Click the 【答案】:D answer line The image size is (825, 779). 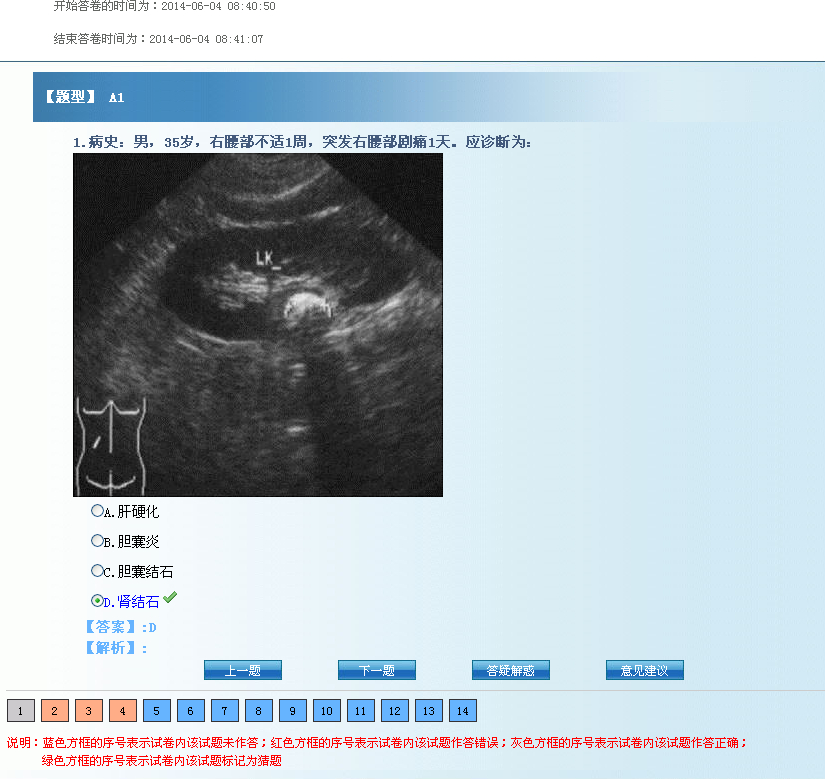point(121,627)
